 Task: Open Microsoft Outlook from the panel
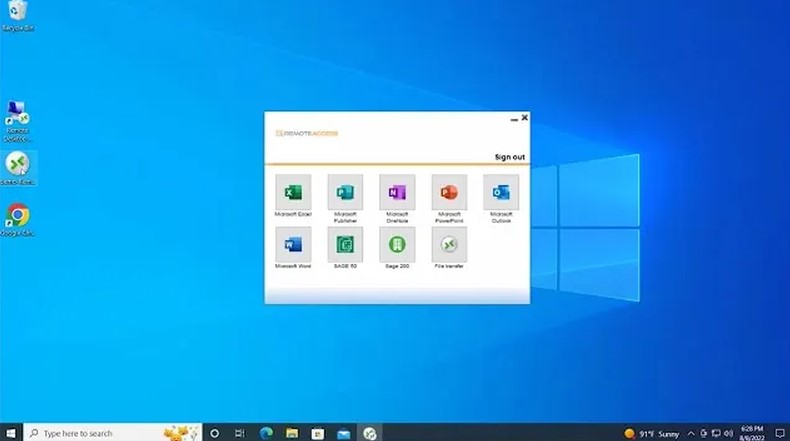tap(501, 192)
